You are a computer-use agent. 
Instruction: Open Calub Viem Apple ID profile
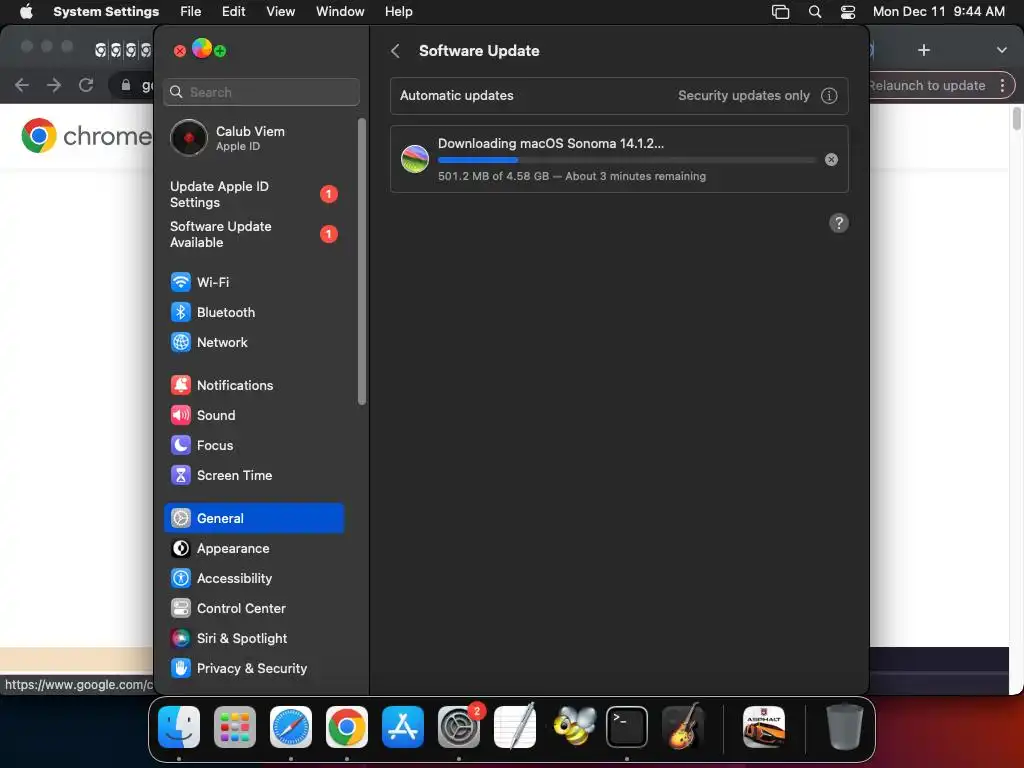coord(253,138)
